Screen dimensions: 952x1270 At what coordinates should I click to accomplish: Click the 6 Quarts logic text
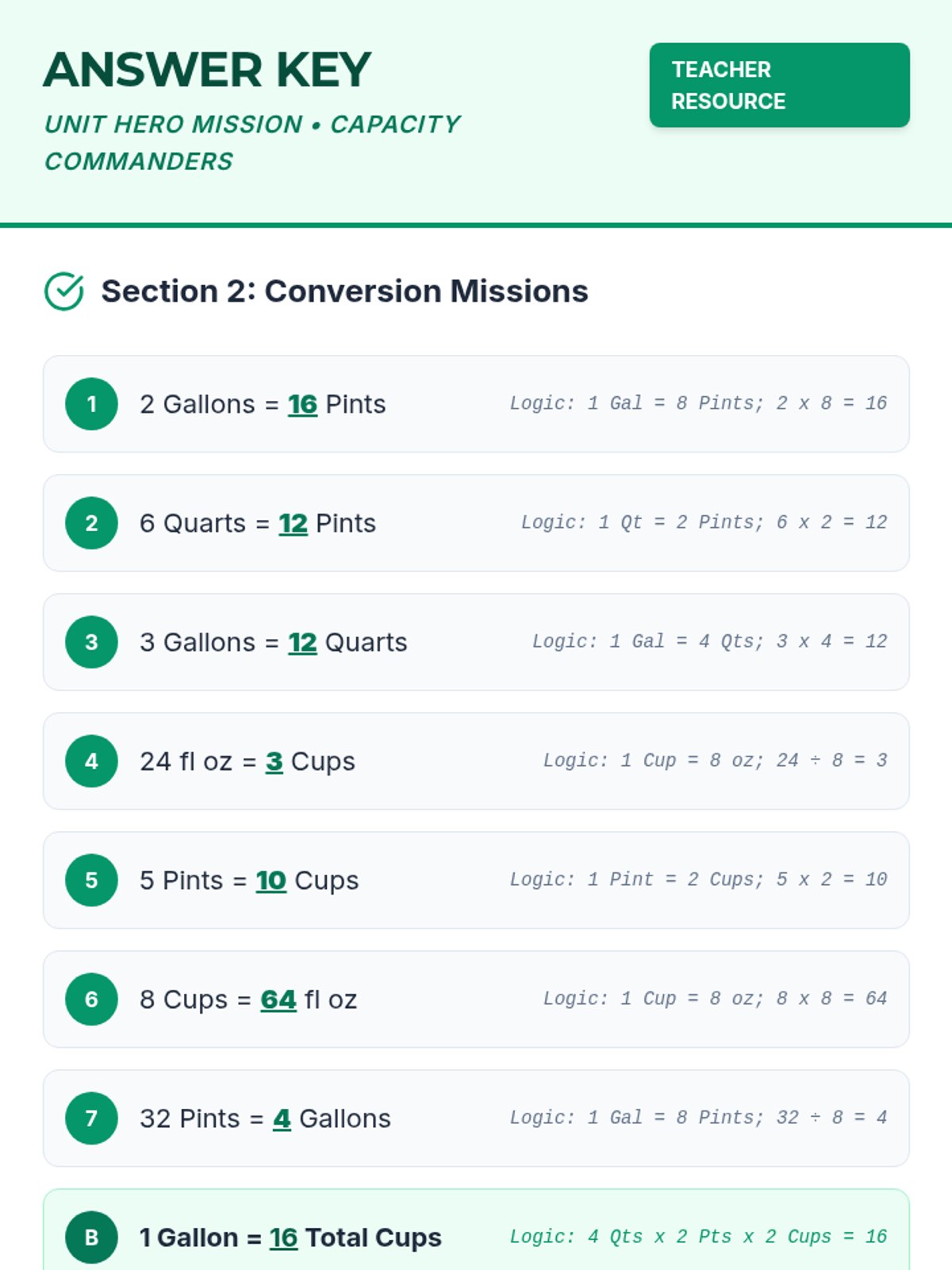pos(704,522)
